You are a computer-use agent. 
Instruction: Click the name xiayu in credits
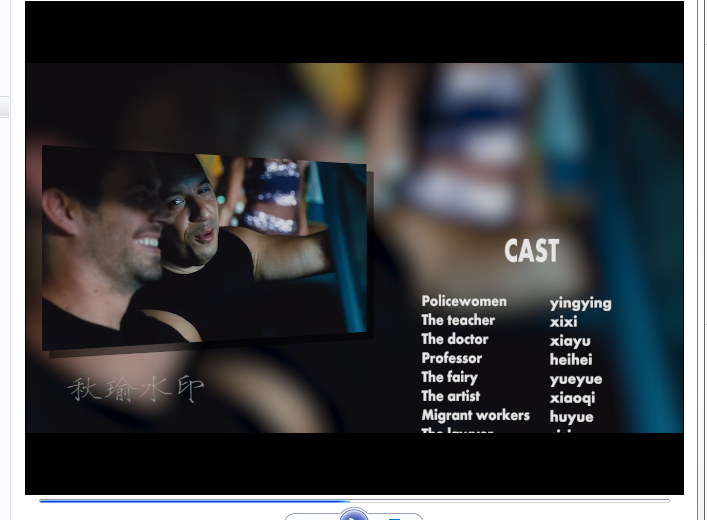[570, 341]
